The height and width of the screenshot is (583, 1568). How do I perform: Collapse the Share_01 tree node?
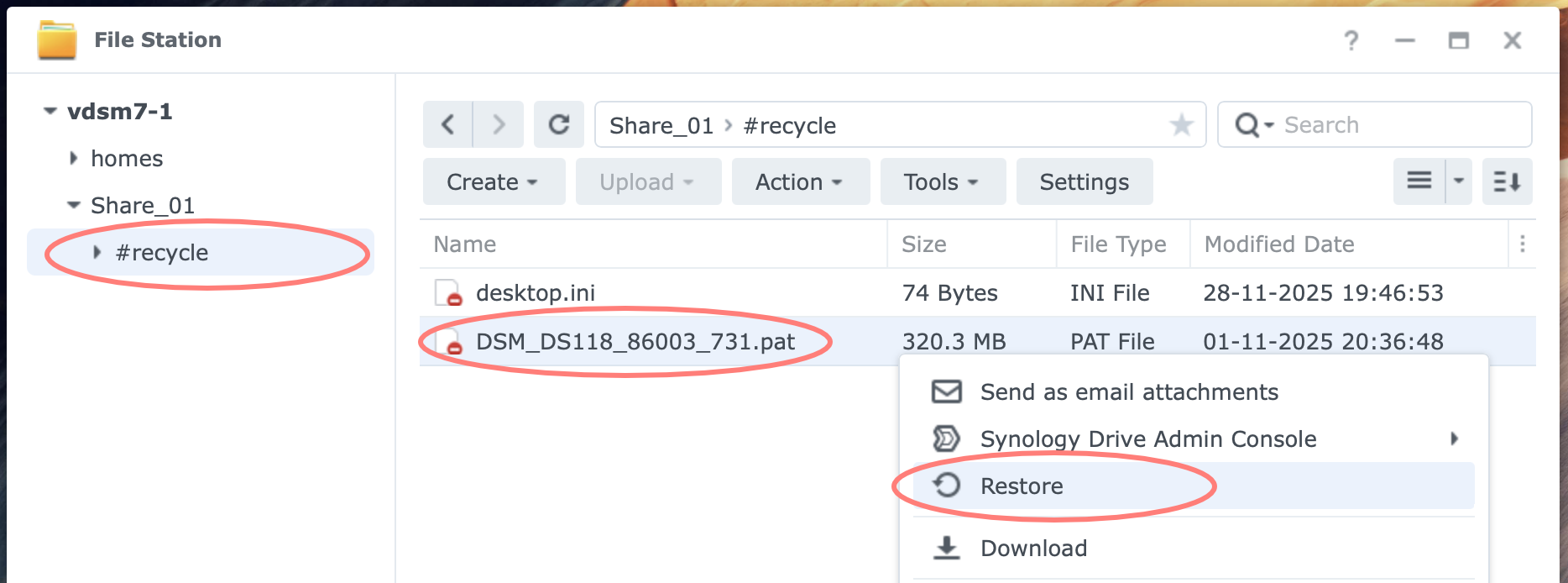[x=74, y=205]
